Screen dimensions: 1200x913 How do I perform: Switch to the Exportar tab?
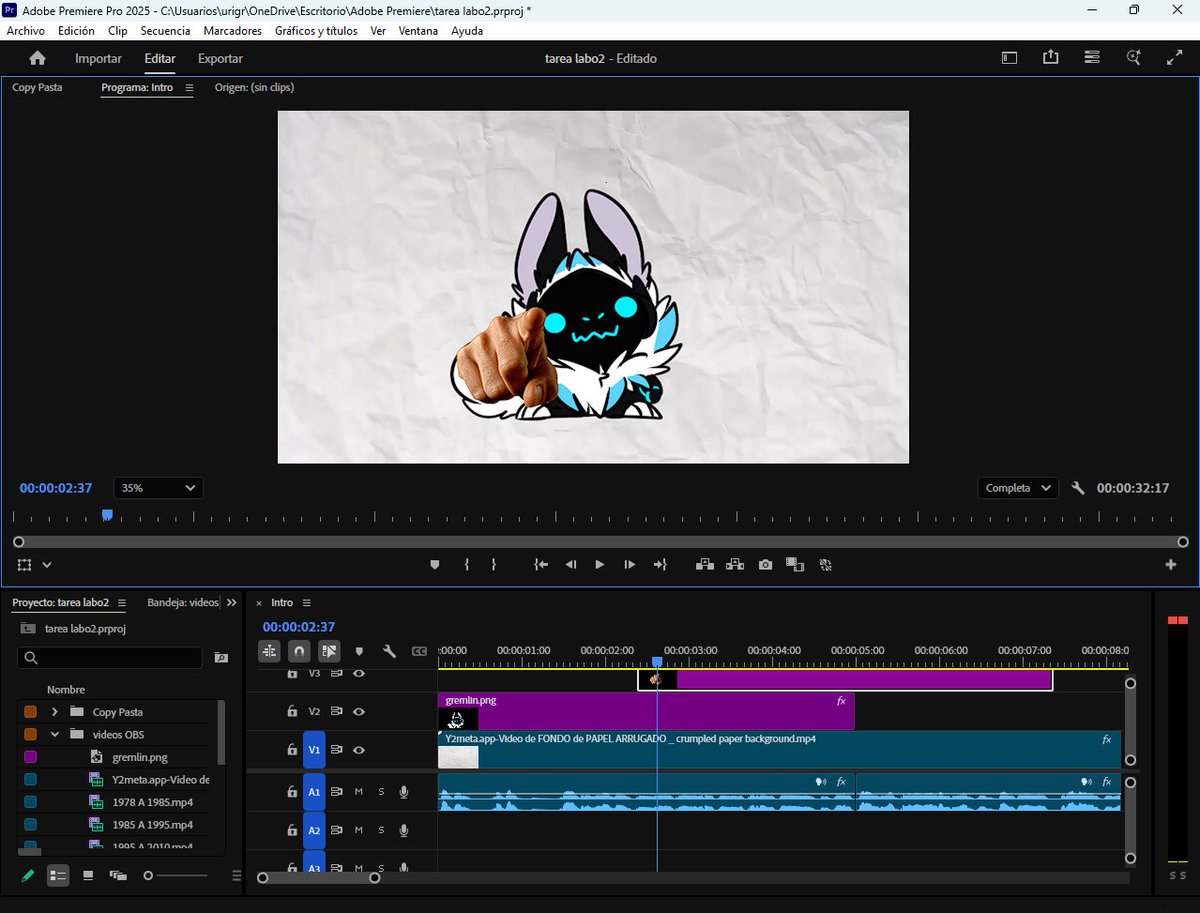click(x=220, y=59)
